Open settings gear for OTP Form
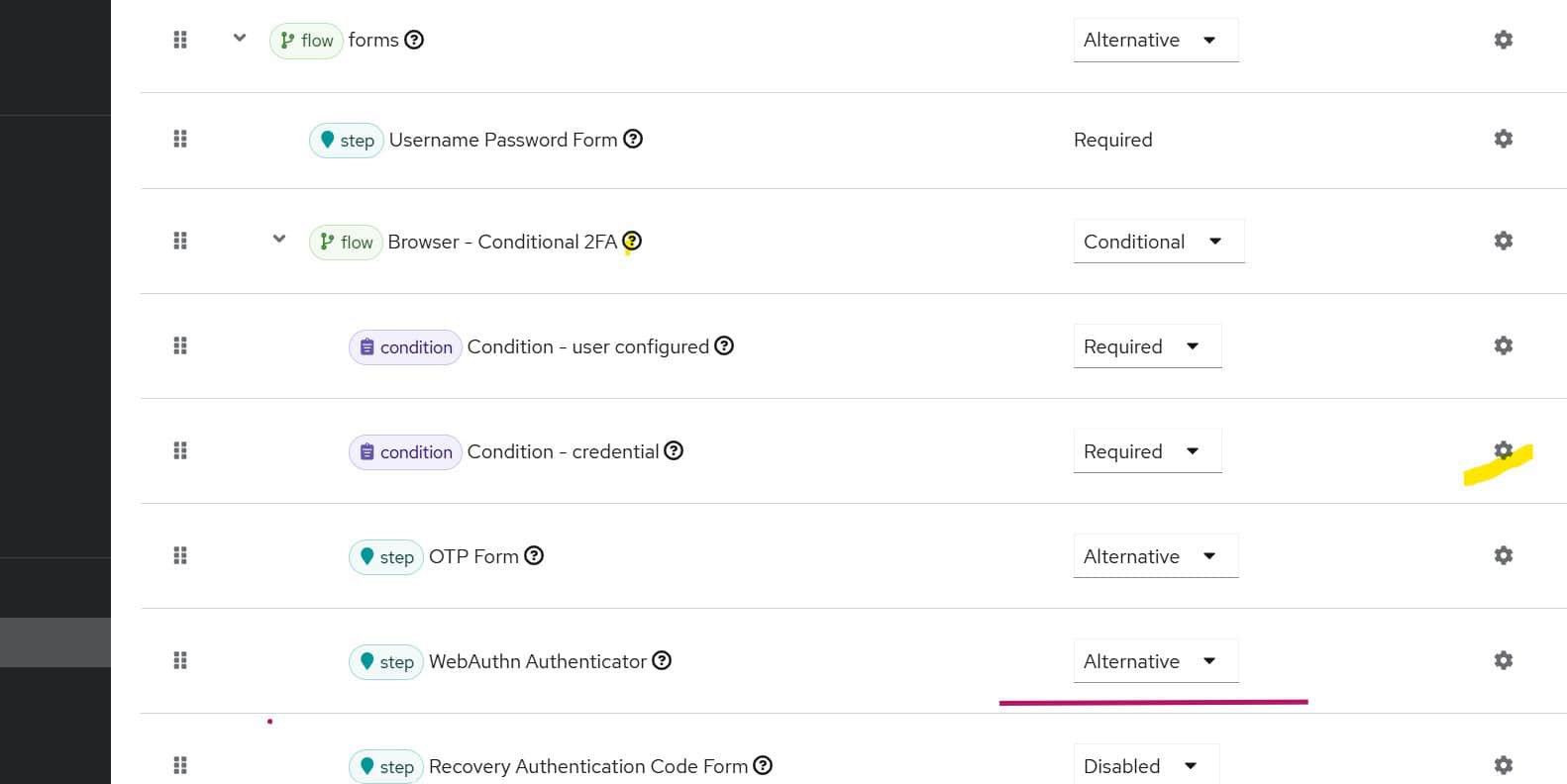Image resolution: width=1567 pixels, height=784 pixels. click(x=1503, y=555)
